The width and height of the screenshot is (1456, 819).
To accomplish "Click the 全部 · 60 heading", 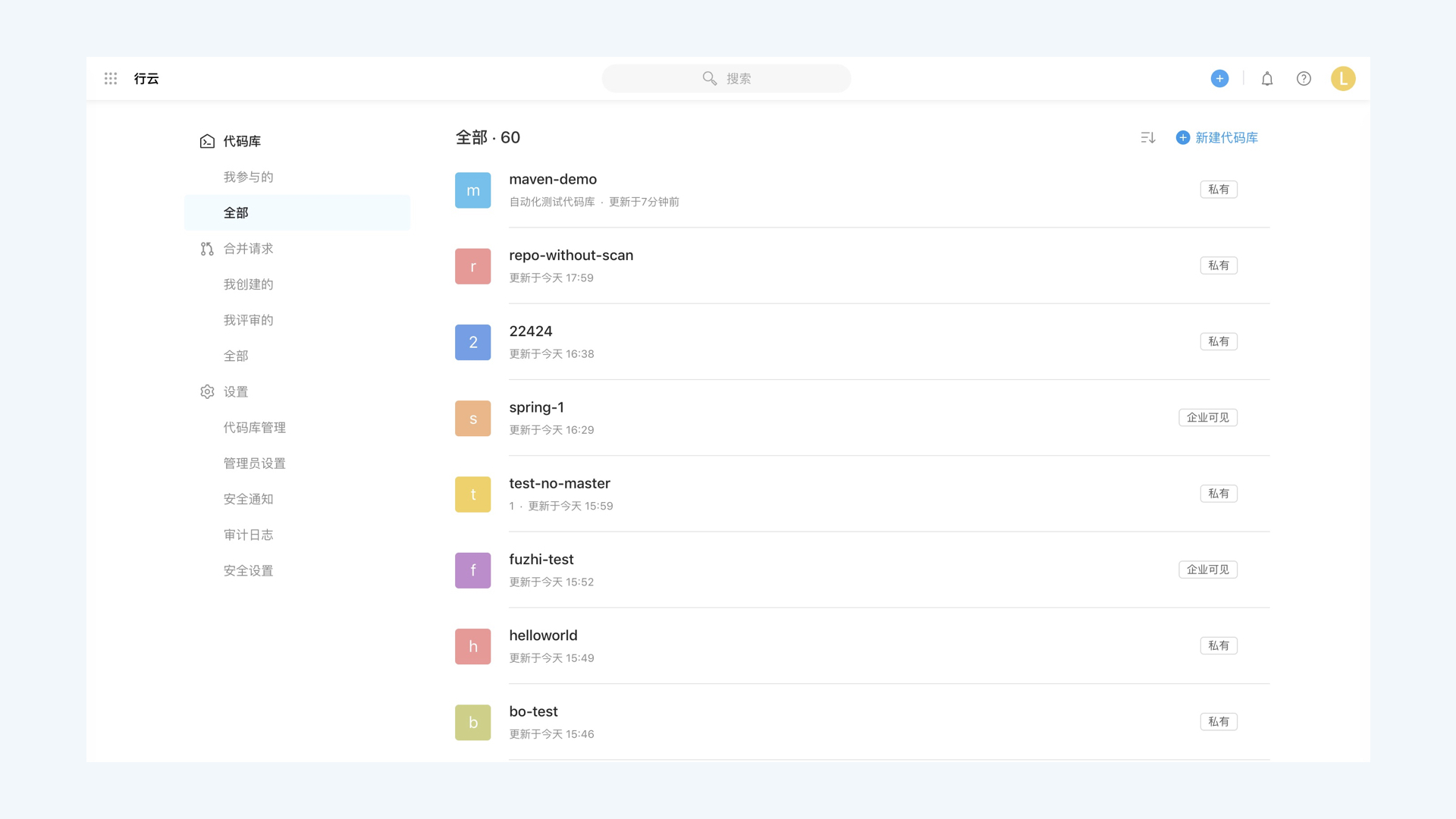I will pos(488,137).
